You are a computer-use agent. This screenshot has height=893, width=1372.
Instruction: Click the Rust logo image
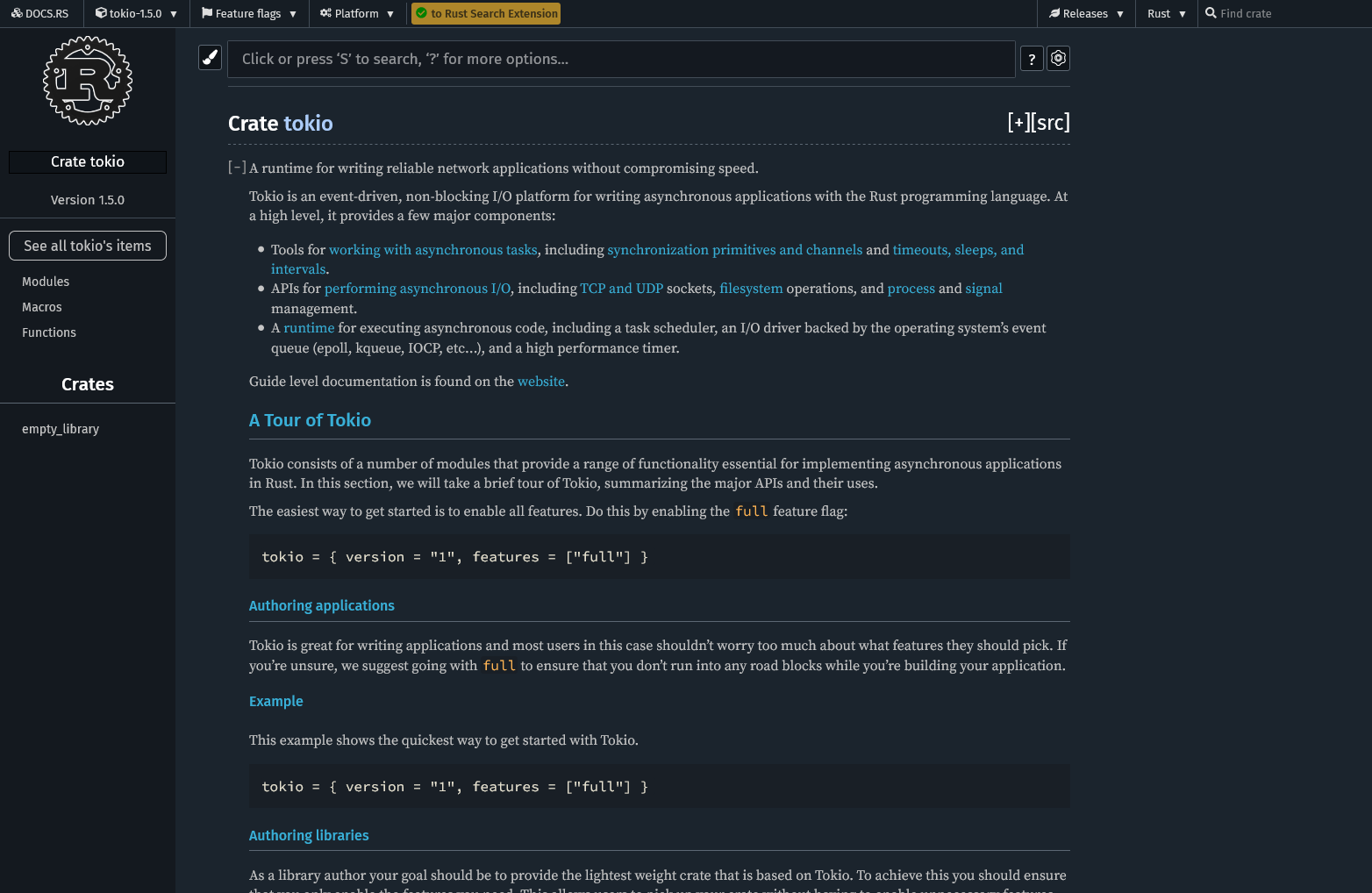(x=88, y=81)
